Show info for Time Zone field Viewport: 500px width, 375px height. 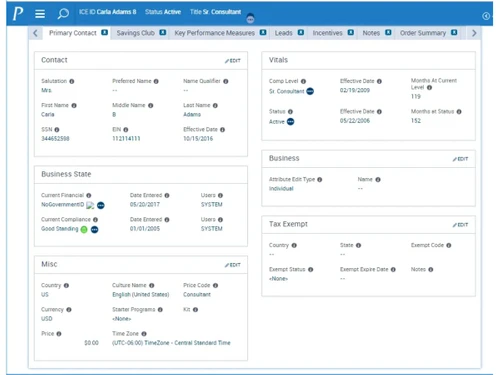(x=144, y=334)
